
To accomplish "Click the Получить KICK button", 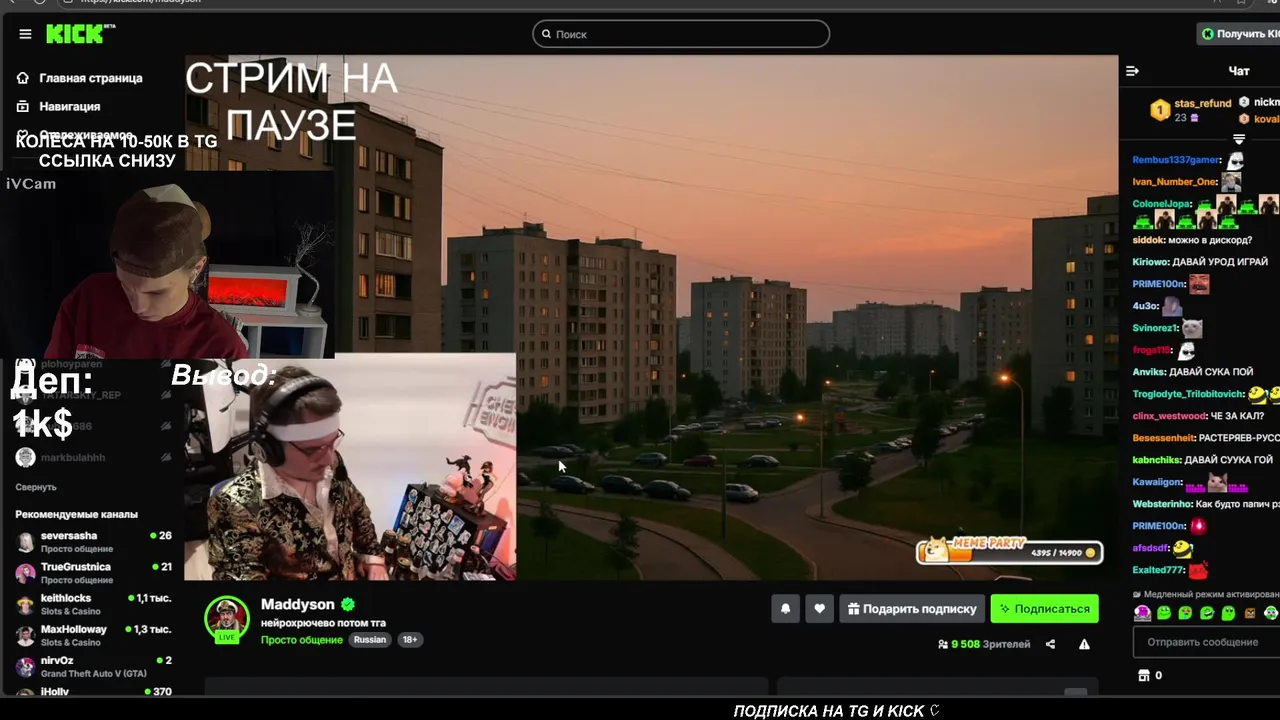I will tap(1240, 34).
